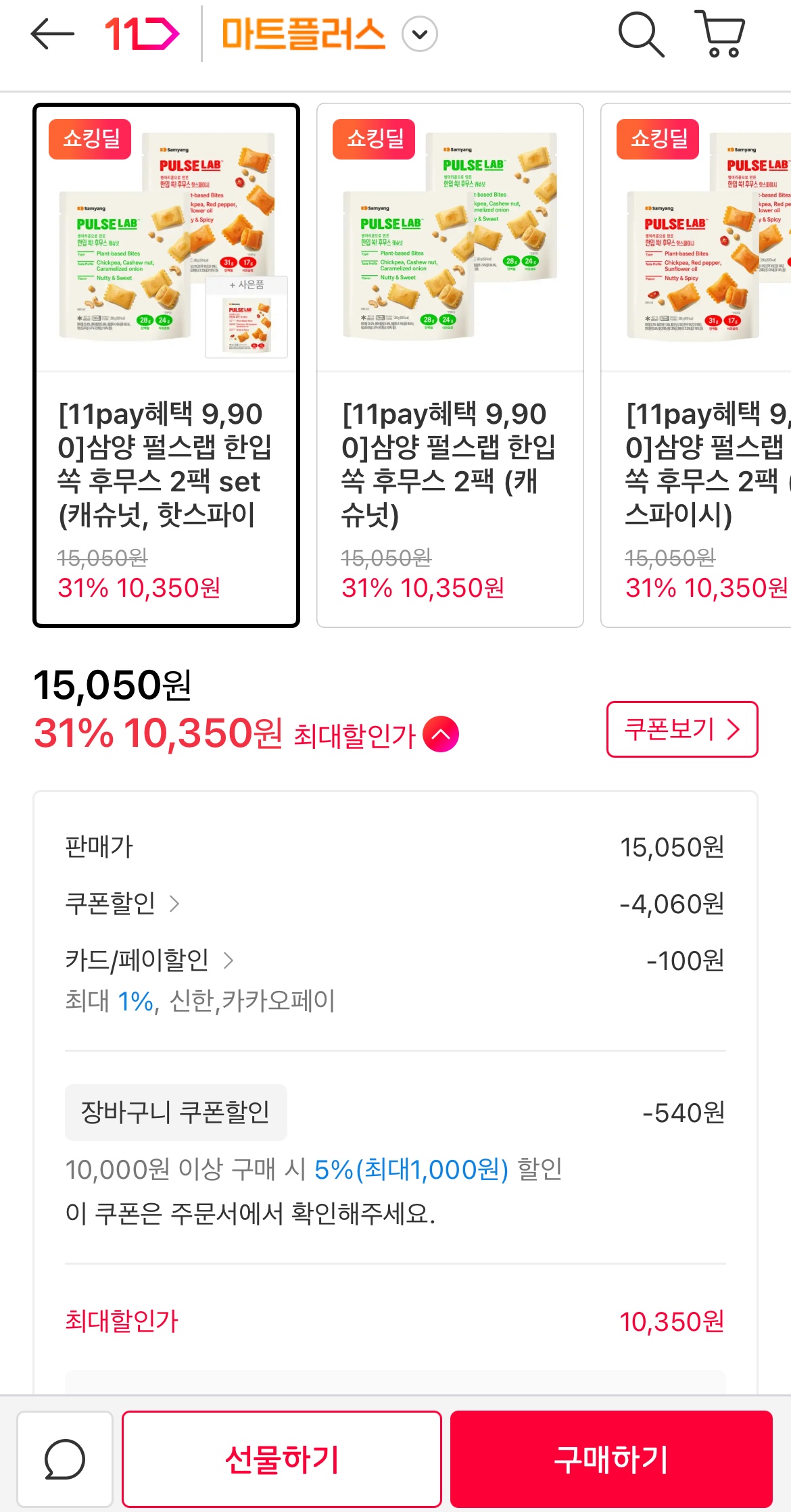Open the 11st home logo

[x=142, y=34]
